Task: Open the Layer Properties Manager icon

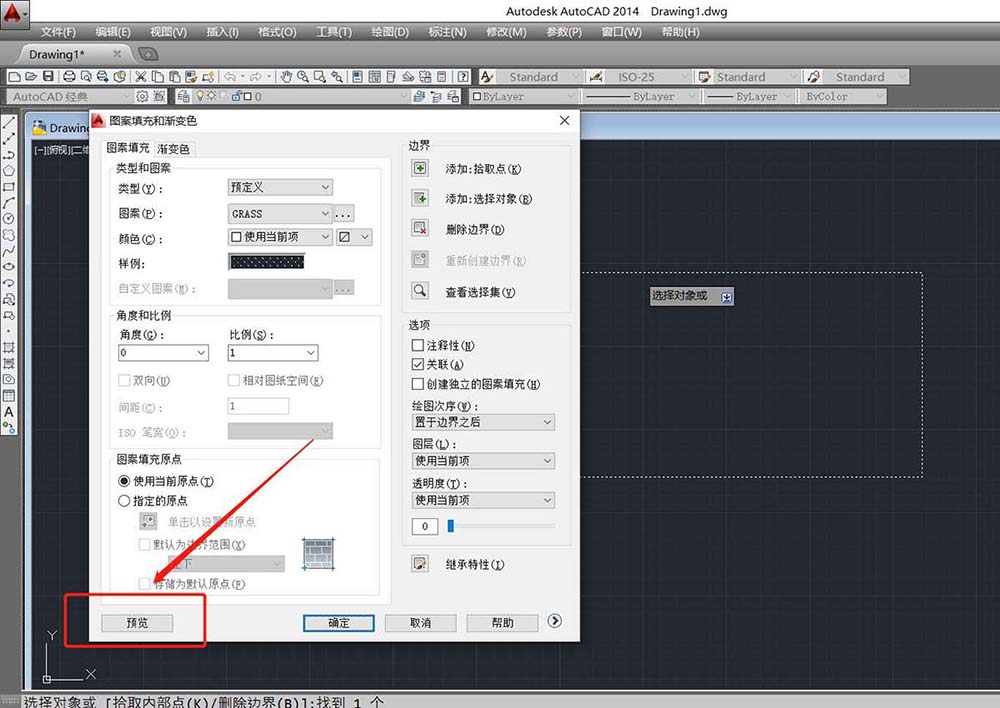Action: click(x=184, y=96)
